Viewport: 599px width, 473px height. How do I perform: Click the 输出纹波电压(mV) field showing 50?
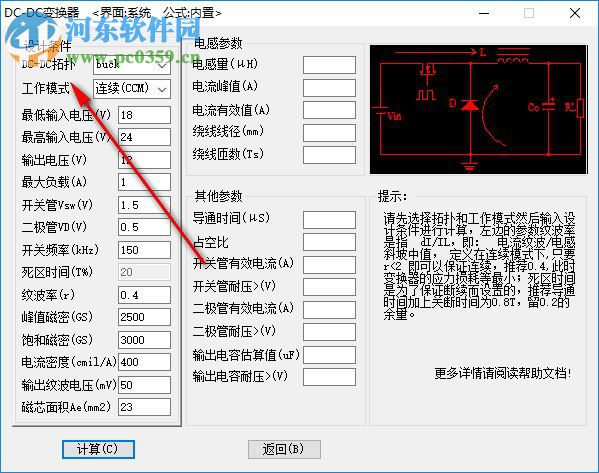pyautogui.click(x=144, y=385)
